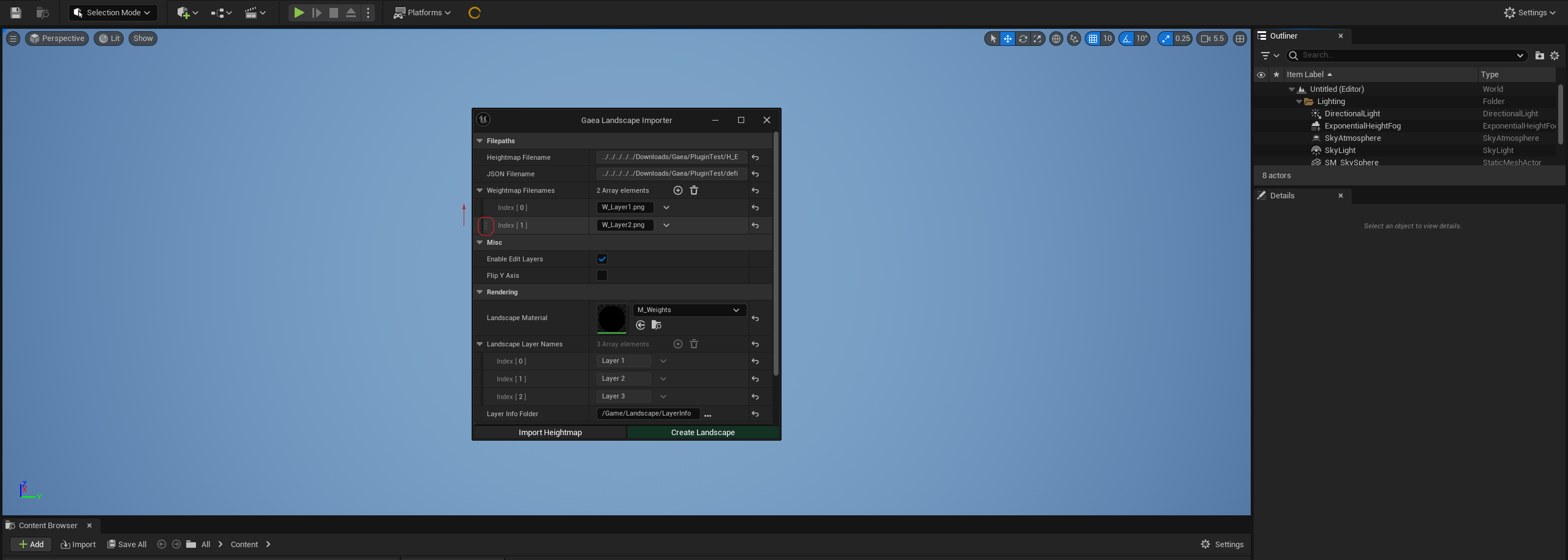Toggle grid snapping icon in viewport
1568x560 pixels.
(1093, 39)
